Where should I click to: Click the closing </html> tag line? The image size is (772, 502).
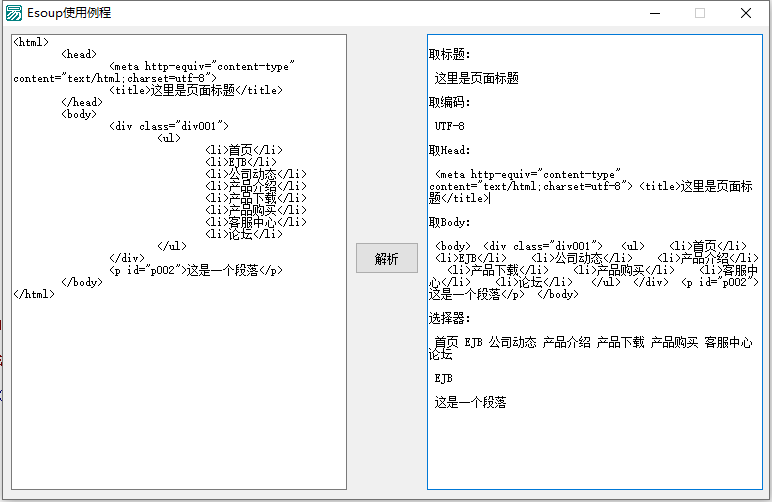tap(34, 294)
